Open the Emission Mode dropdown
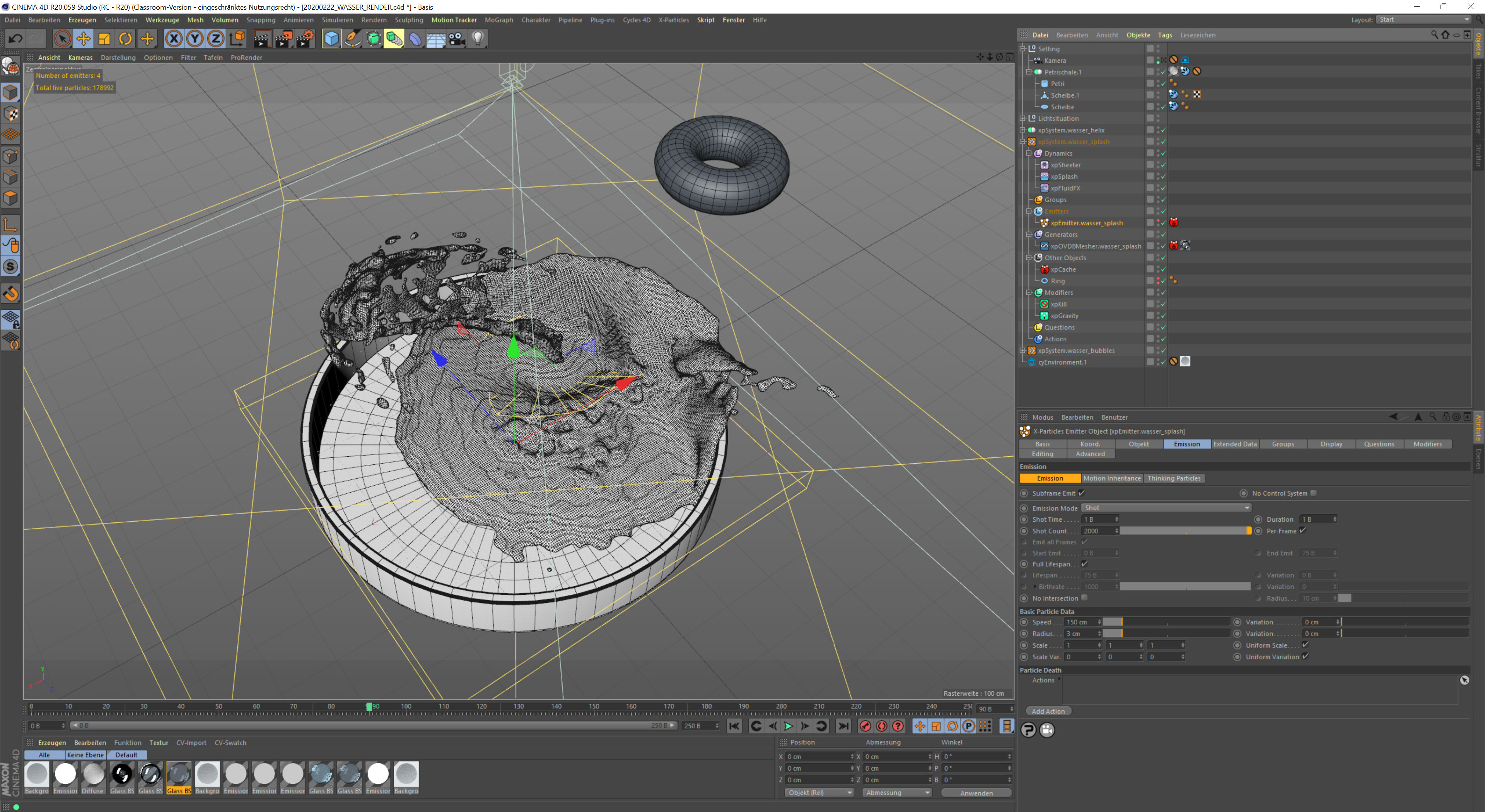 coord(1166,508)
